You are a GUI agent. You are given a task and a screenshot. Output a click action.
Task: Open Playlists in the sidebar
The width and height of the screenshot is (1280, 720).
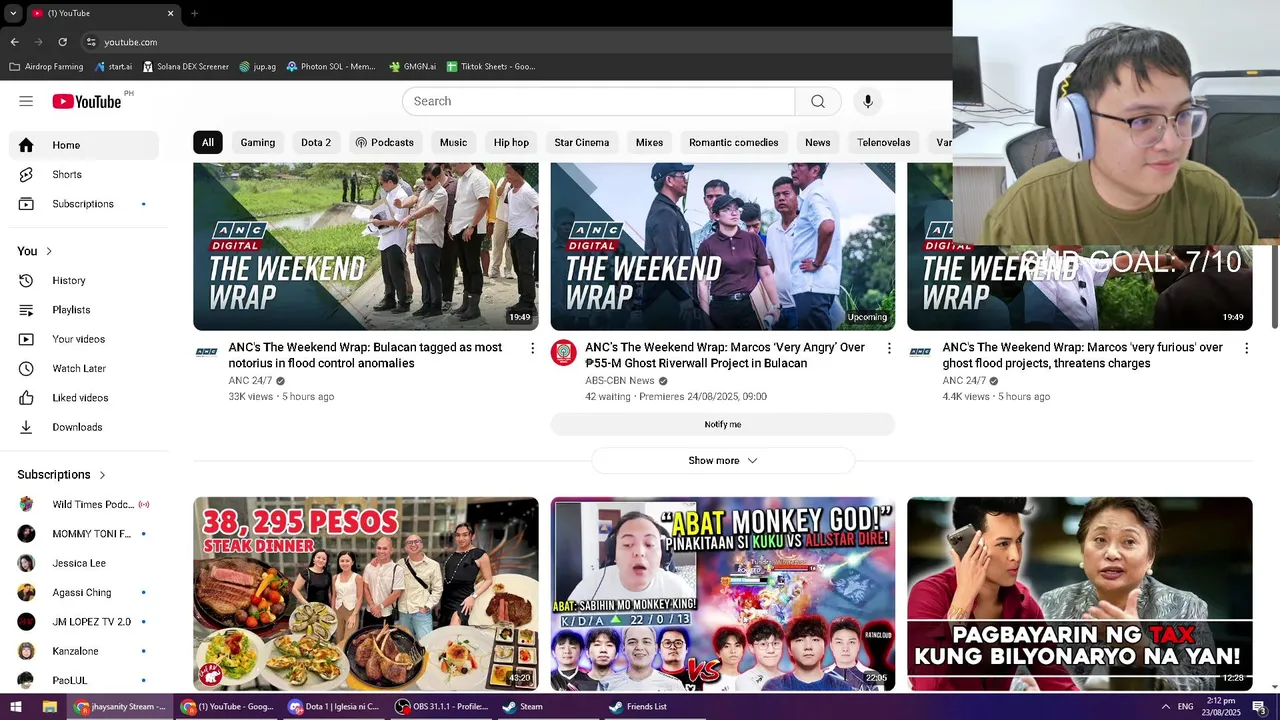click(84, 310)
